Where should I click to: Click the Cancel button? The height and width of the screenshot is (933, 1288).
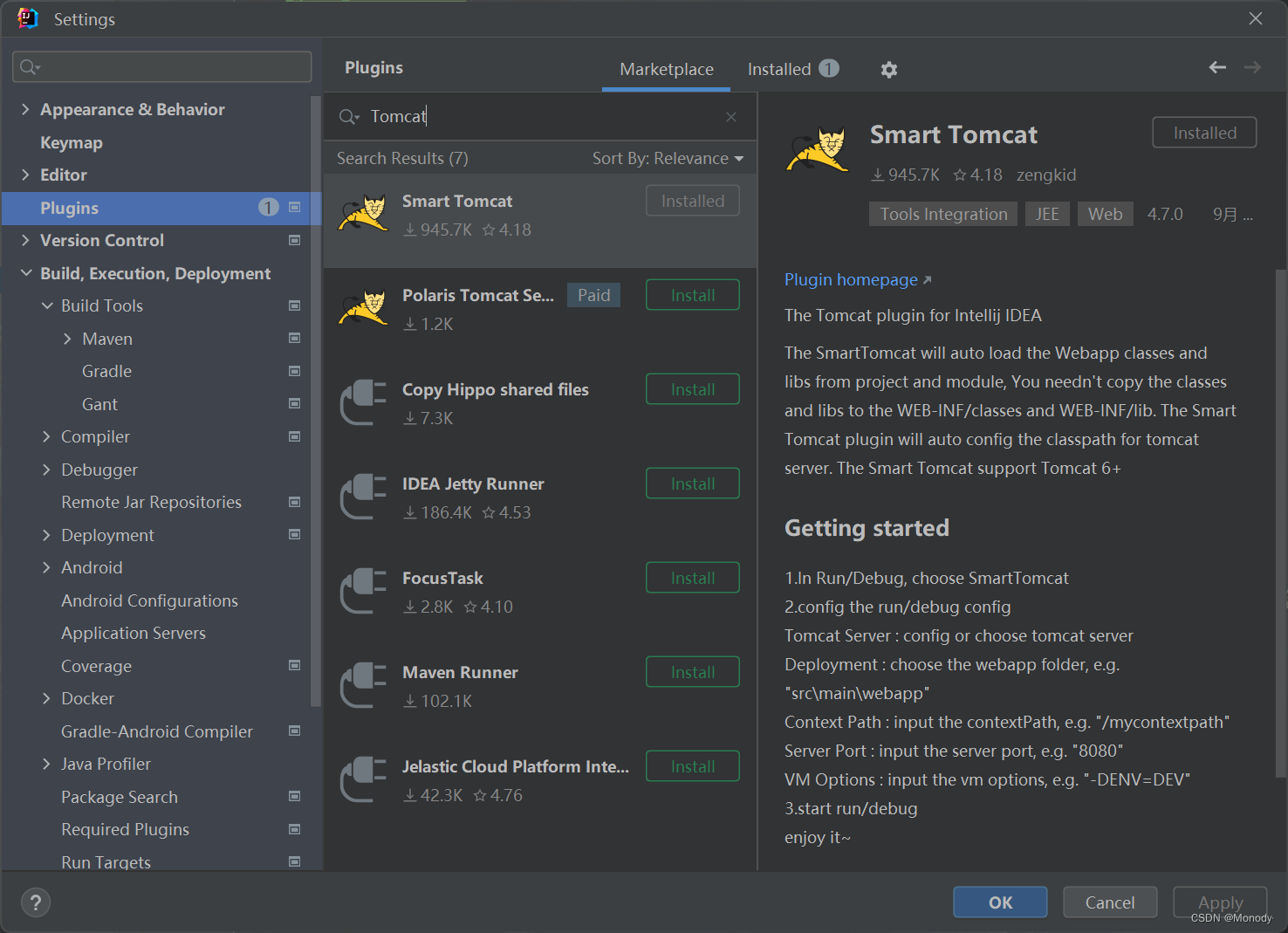[x=1110, y=902]
